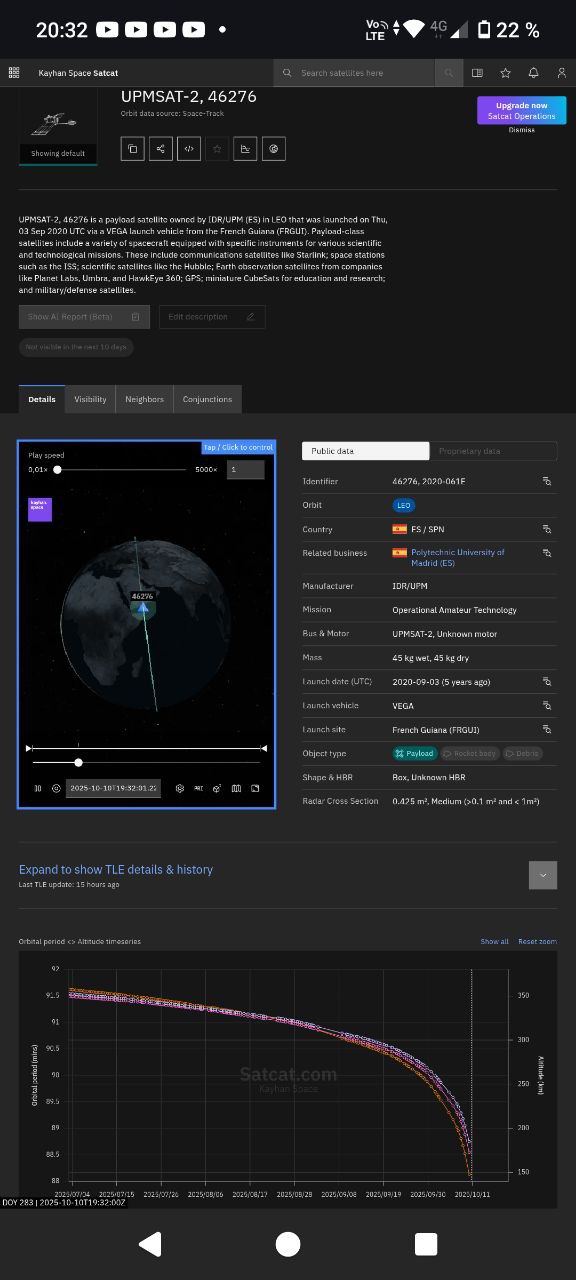Open Polytechnic University of Madrid link
Screen dimensions: 576x1280
click(458, 557)
